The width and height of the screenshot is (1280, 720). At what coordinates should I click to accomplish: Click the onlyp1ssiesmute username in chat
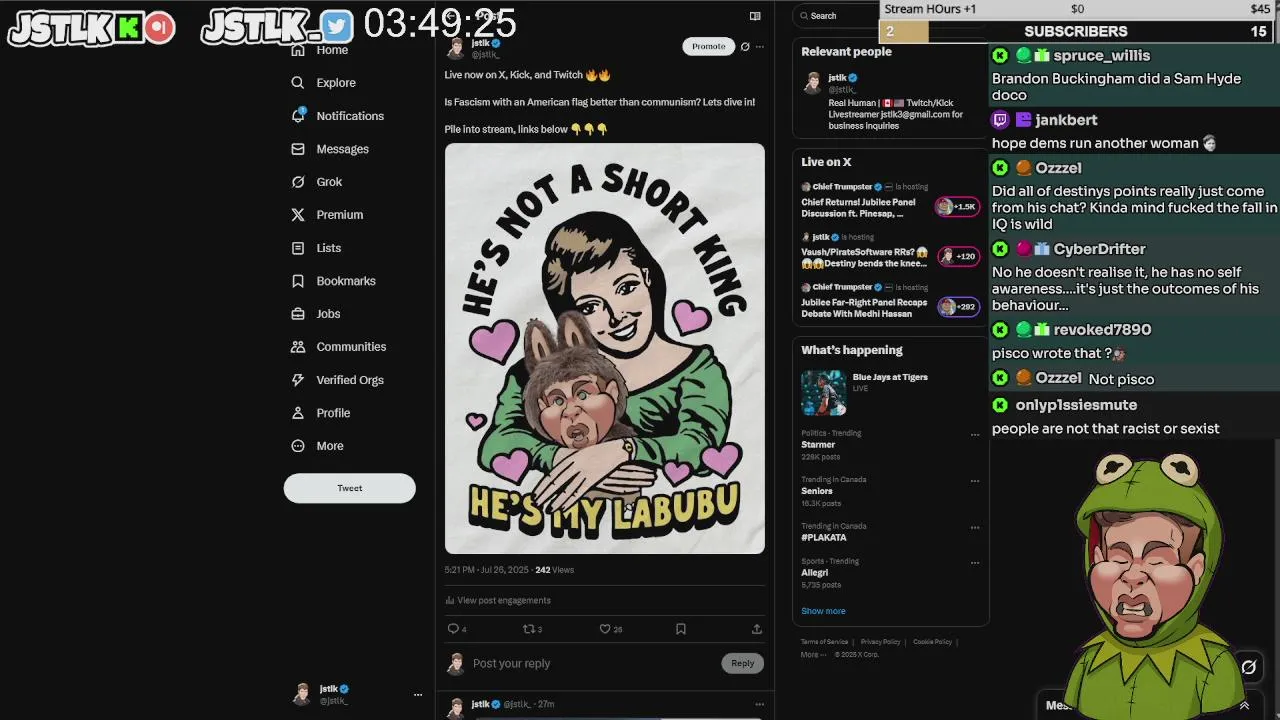pyautogui.click(x=1076, y=405)
